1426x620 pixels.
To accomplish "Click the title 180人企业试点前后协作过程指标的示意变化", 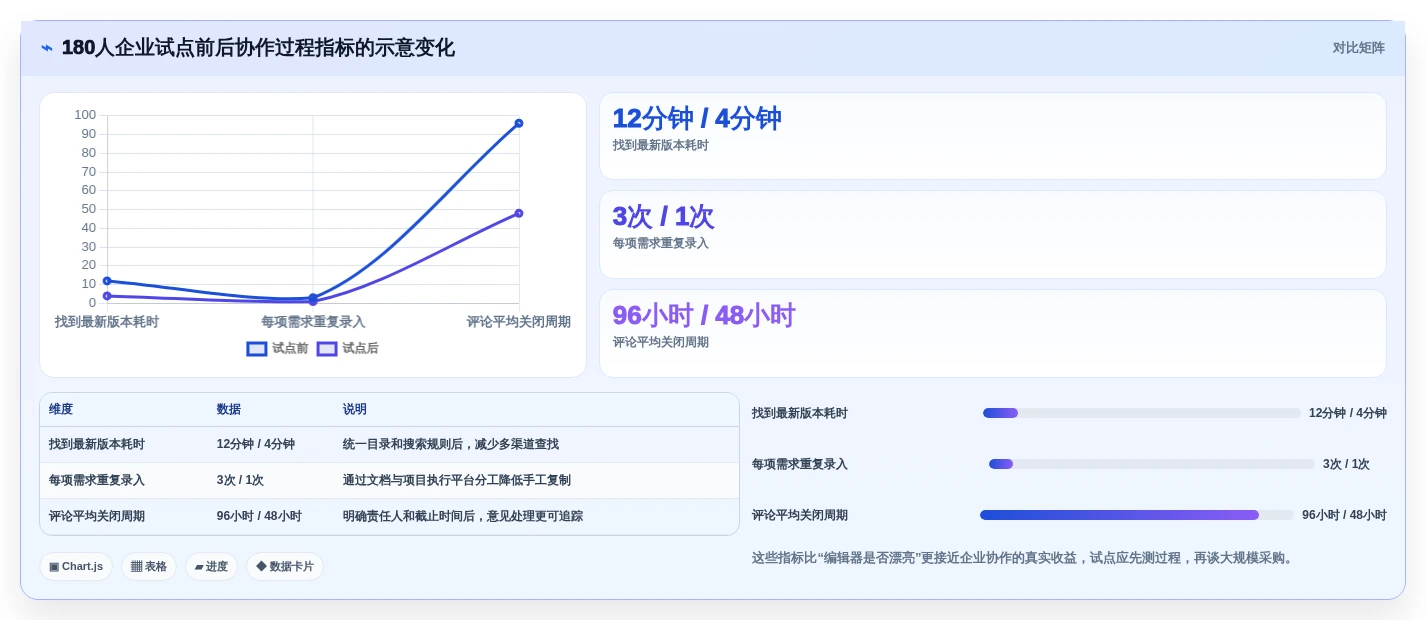I will coord(258,48).
